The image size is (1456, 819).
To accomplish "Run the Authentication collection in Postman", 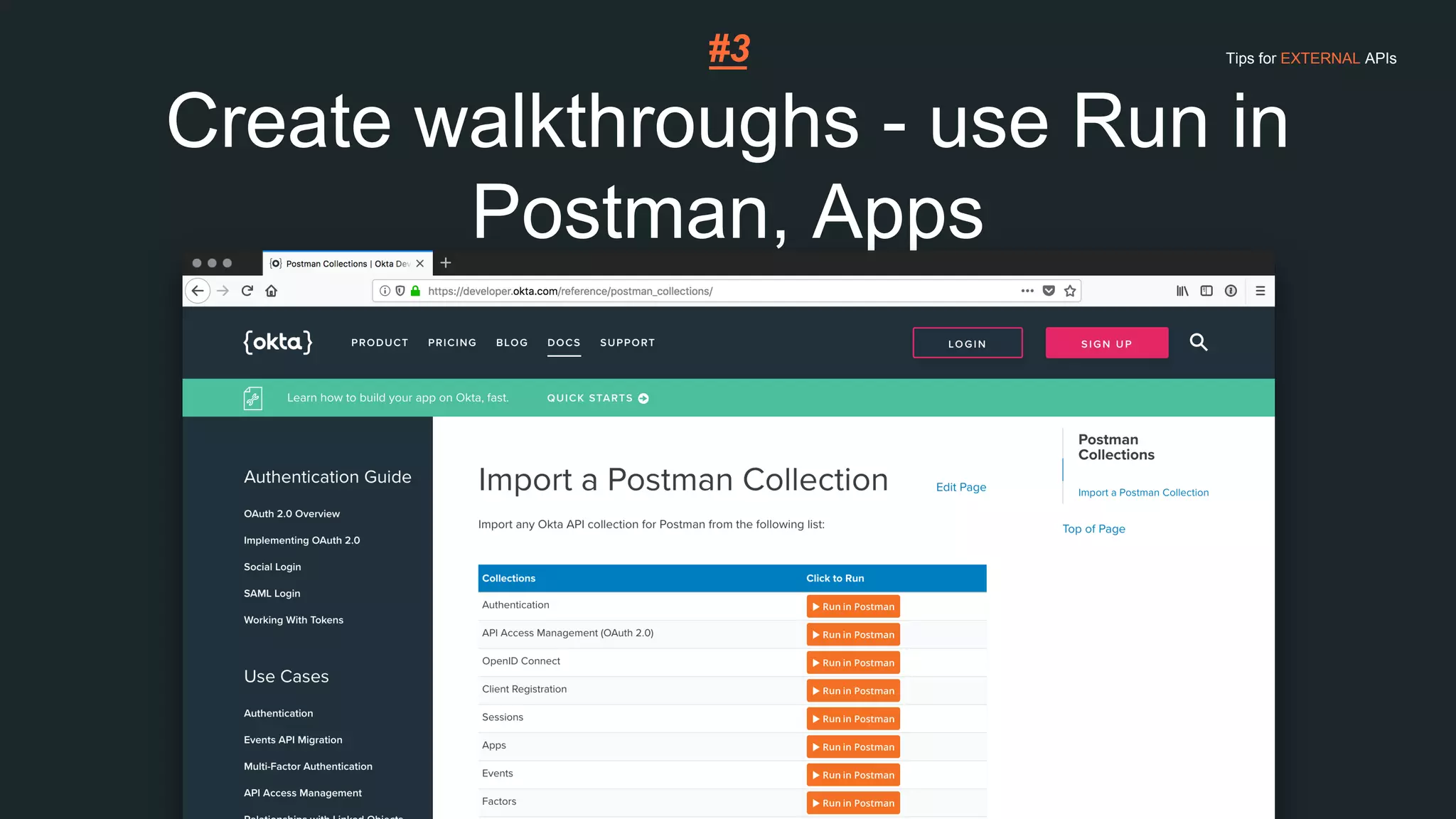I will click(x=853, y=606).
